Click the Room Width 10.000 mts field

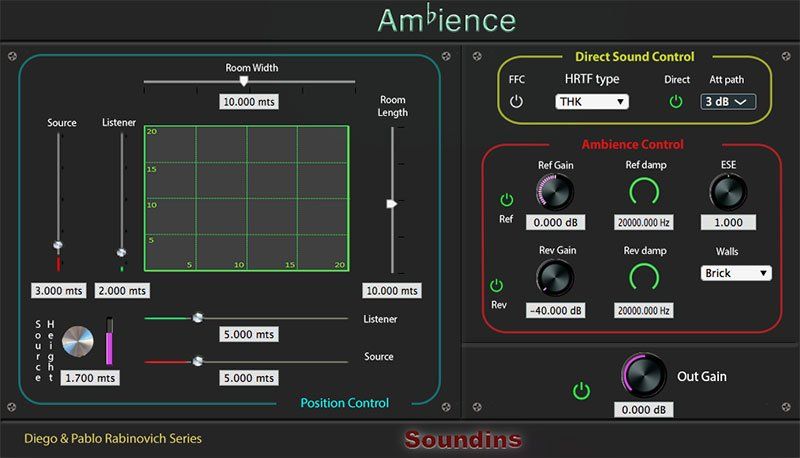click(x=249, y=101)
